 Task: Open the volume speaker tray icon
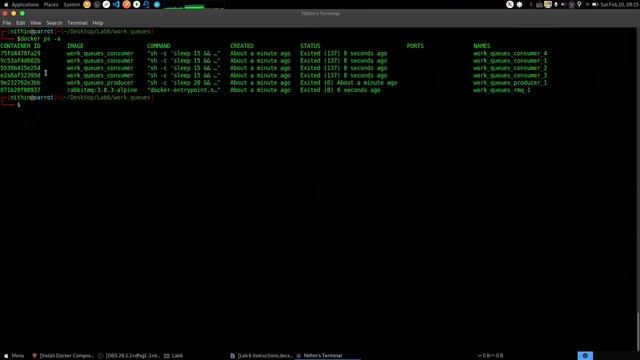click(x=563, y=4)
